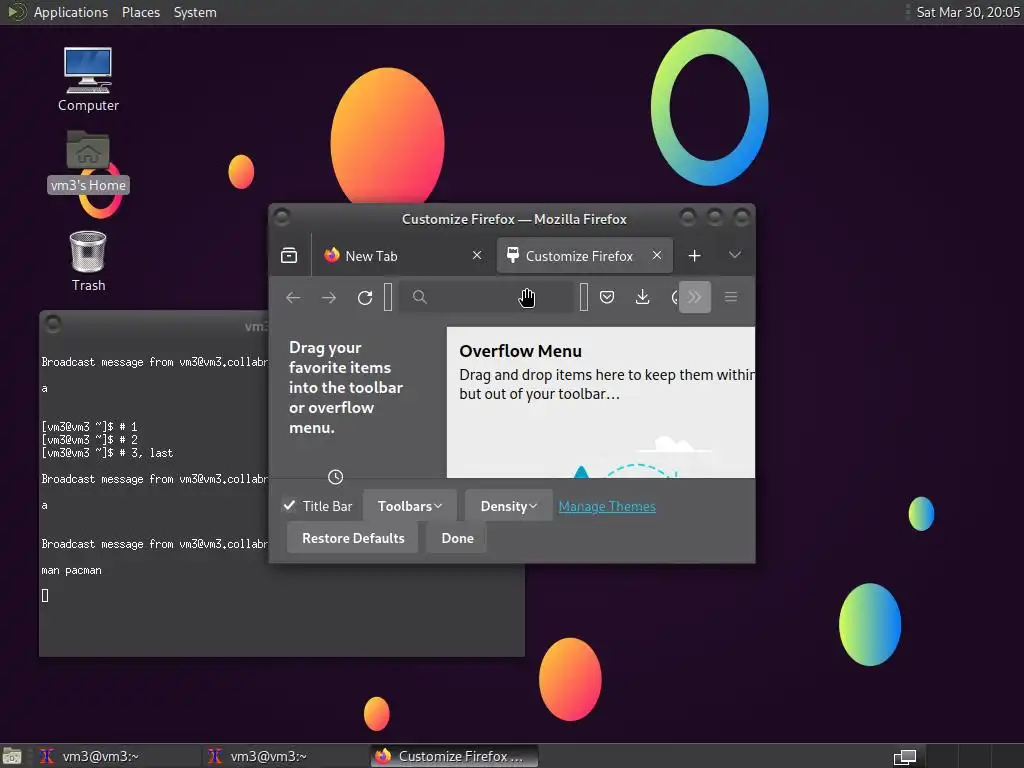
Task: Click the reload icon in Firefox toolbar
Action: [365, 298]
